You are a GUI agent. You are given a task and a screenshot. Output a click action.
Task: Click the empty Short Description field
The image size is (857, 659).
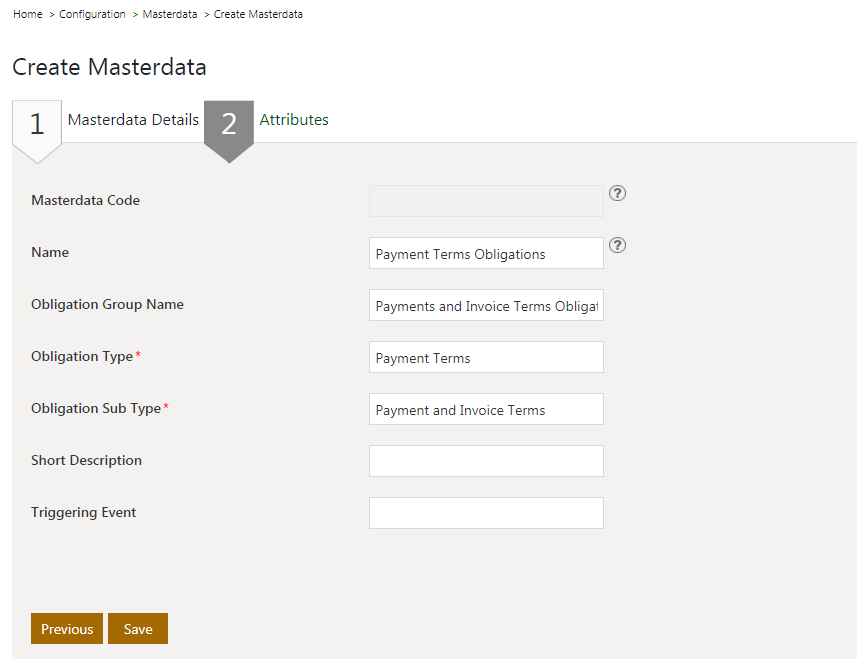coord(486,461)
